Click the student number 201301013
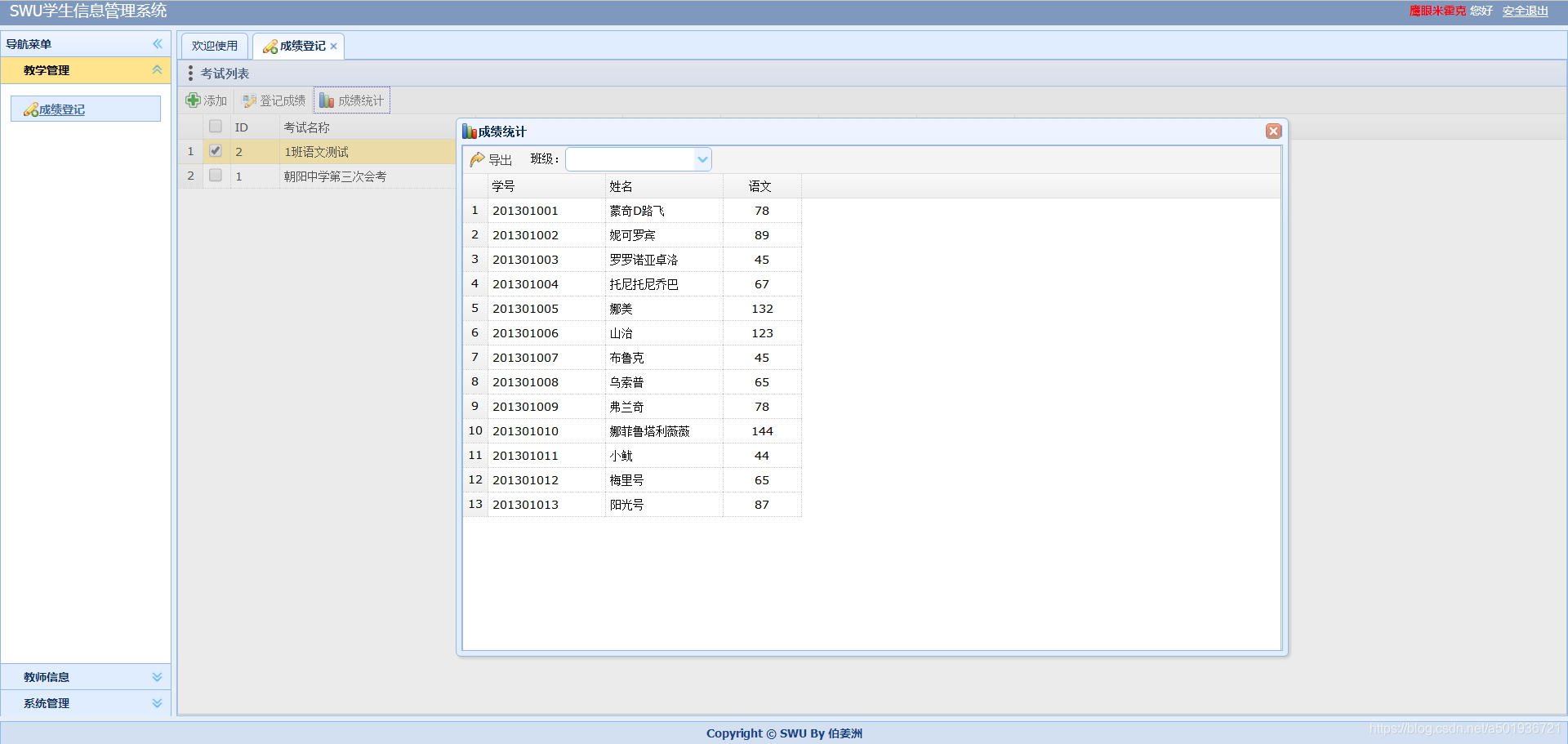Screen dimensions: 1568x744 (525, 505)
